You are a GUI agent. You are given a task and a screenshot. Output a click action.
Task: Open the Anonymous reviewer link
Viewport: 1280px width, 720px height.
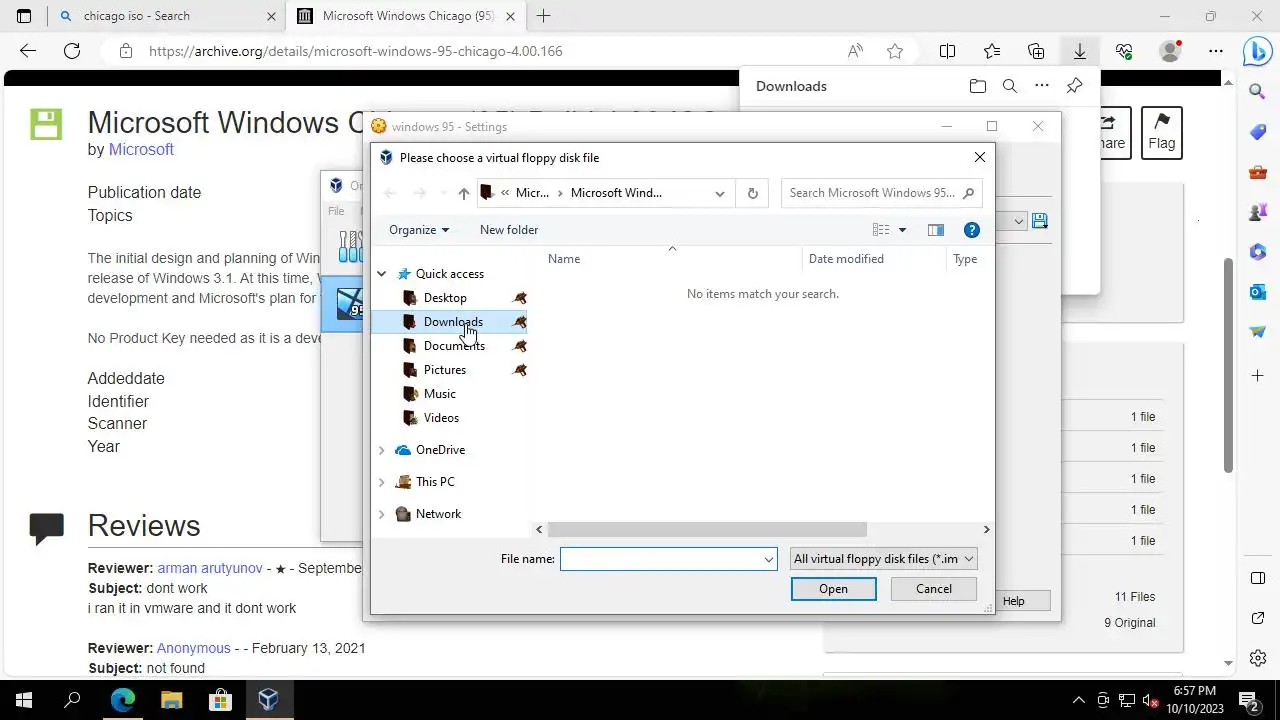(193, 648)
